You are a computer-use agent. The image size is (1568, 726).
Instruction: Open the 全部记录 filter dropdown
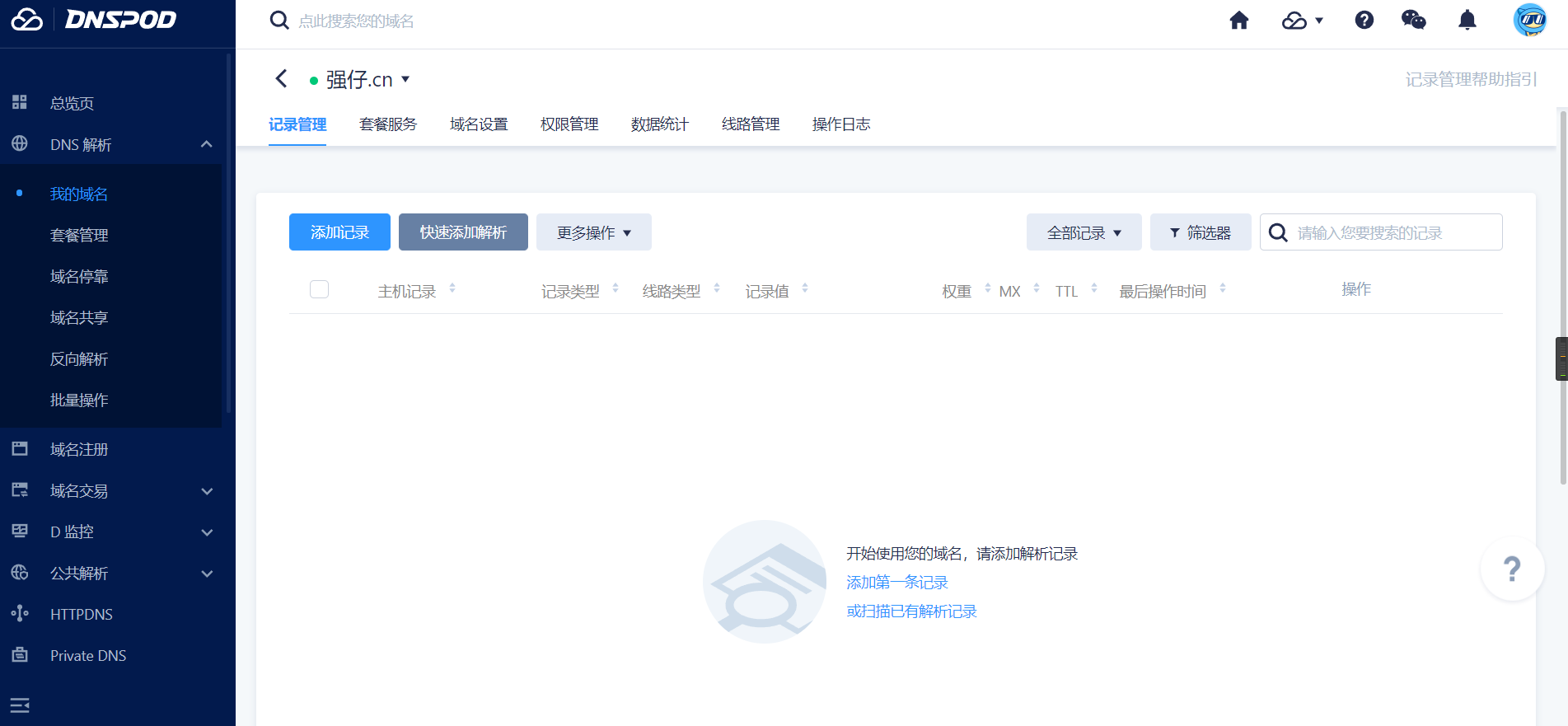(1084, 232)
